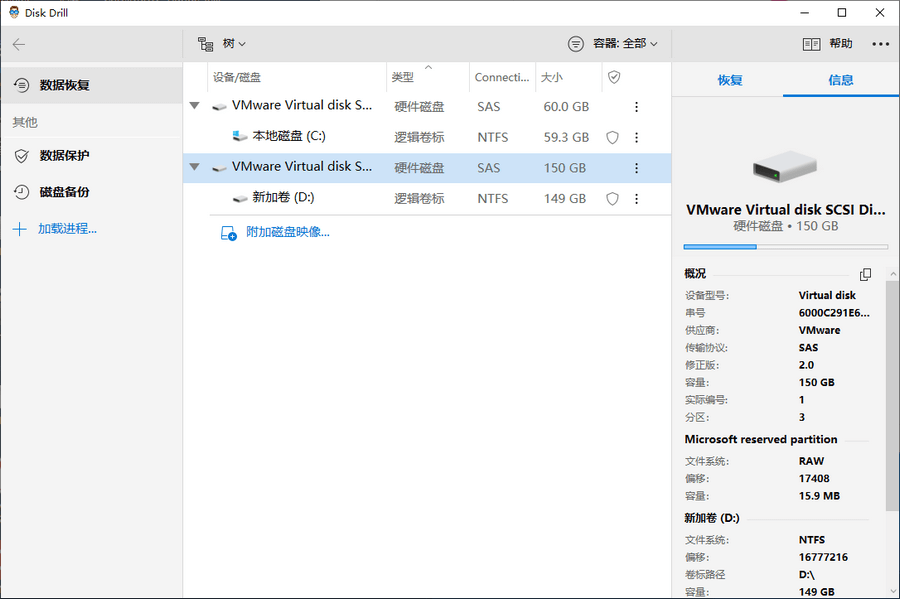Screen dimensions: 900x599
Task: Click the shield icon for 本地磁盘 (C:)
Action: (613, 138)
